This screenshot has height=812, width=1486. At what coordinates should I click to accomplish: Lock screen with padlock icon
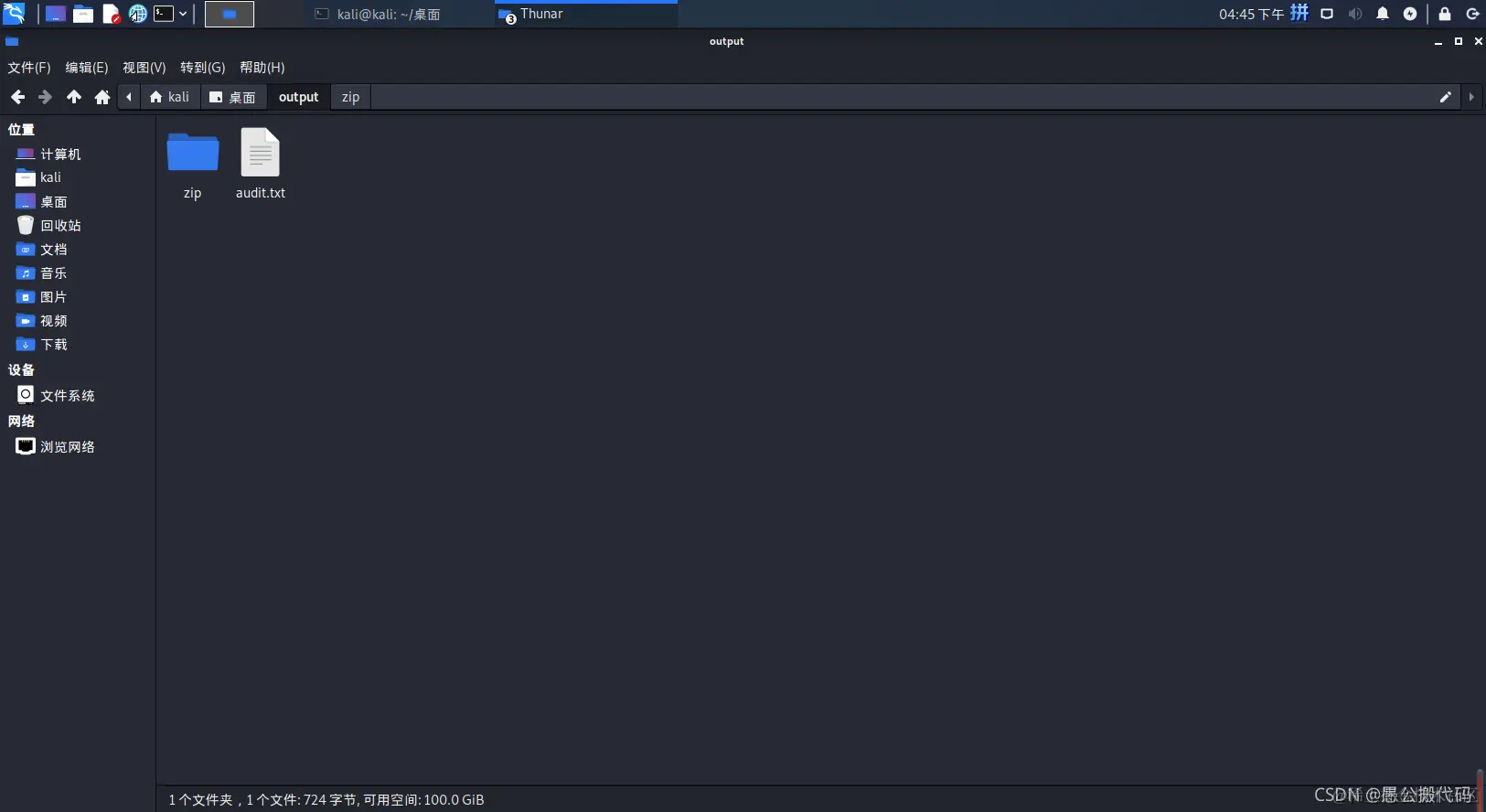(1445, 14)
